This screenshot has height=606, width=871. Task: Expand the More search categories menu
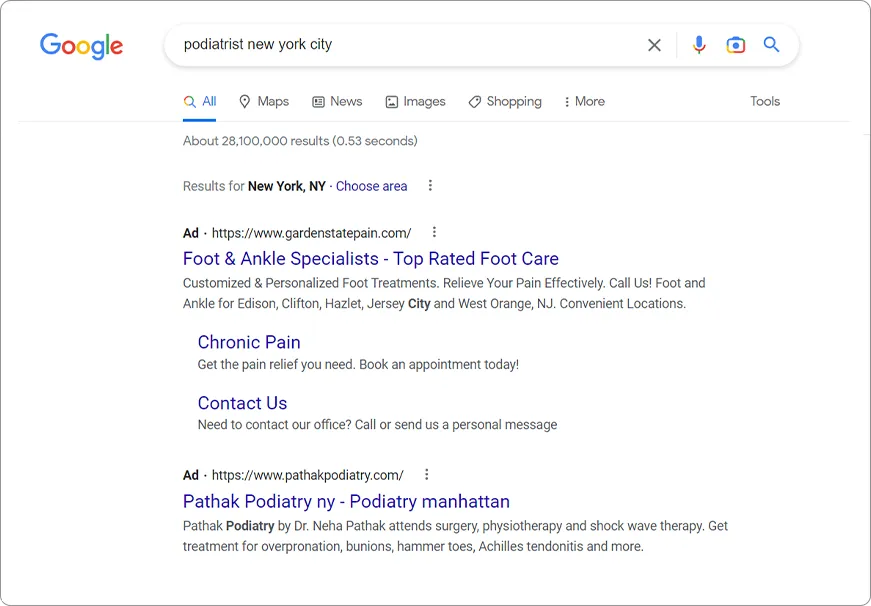point(584,102)
